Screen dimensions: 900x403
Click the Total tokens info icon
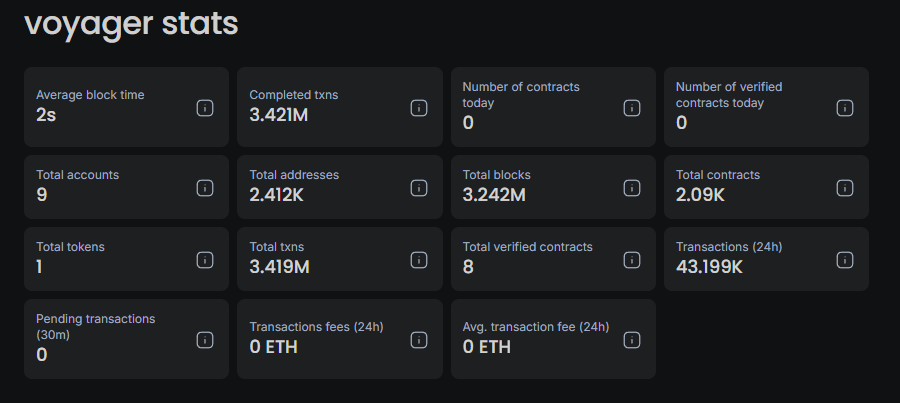tap(205, 260)
